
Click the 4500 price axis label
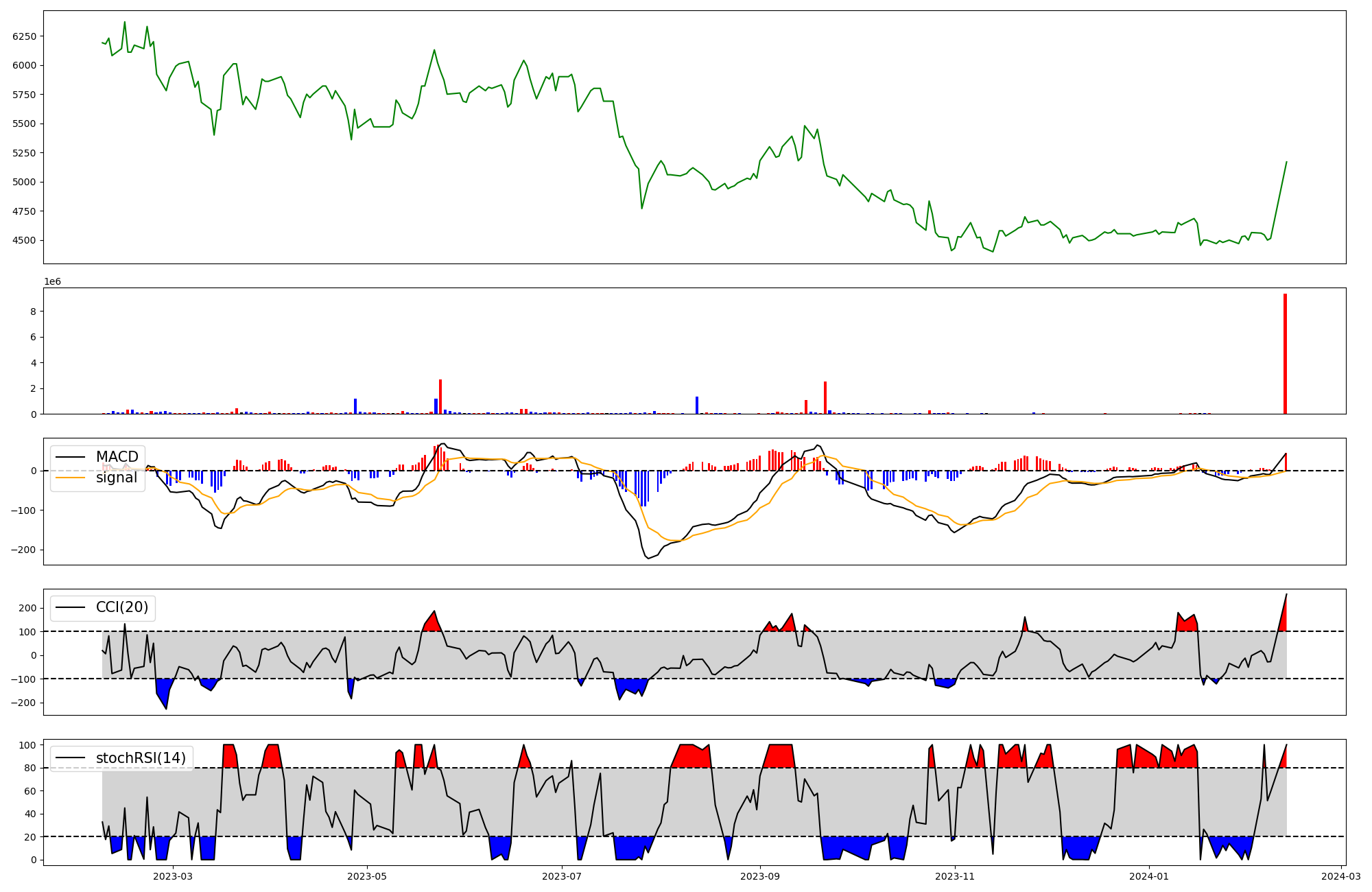pyautogui.click(x=25, y=240)
